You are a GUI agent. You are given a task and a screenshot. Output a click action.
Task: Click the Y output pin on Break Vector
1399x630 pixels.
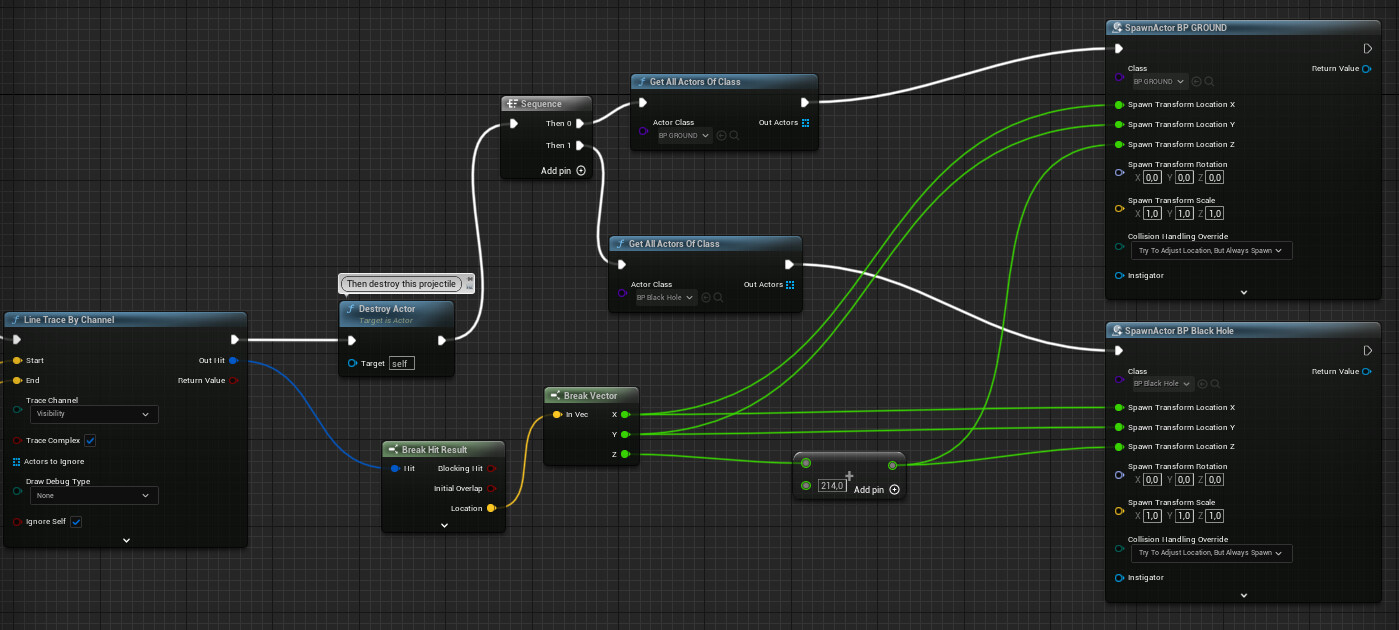click(625, 434)
